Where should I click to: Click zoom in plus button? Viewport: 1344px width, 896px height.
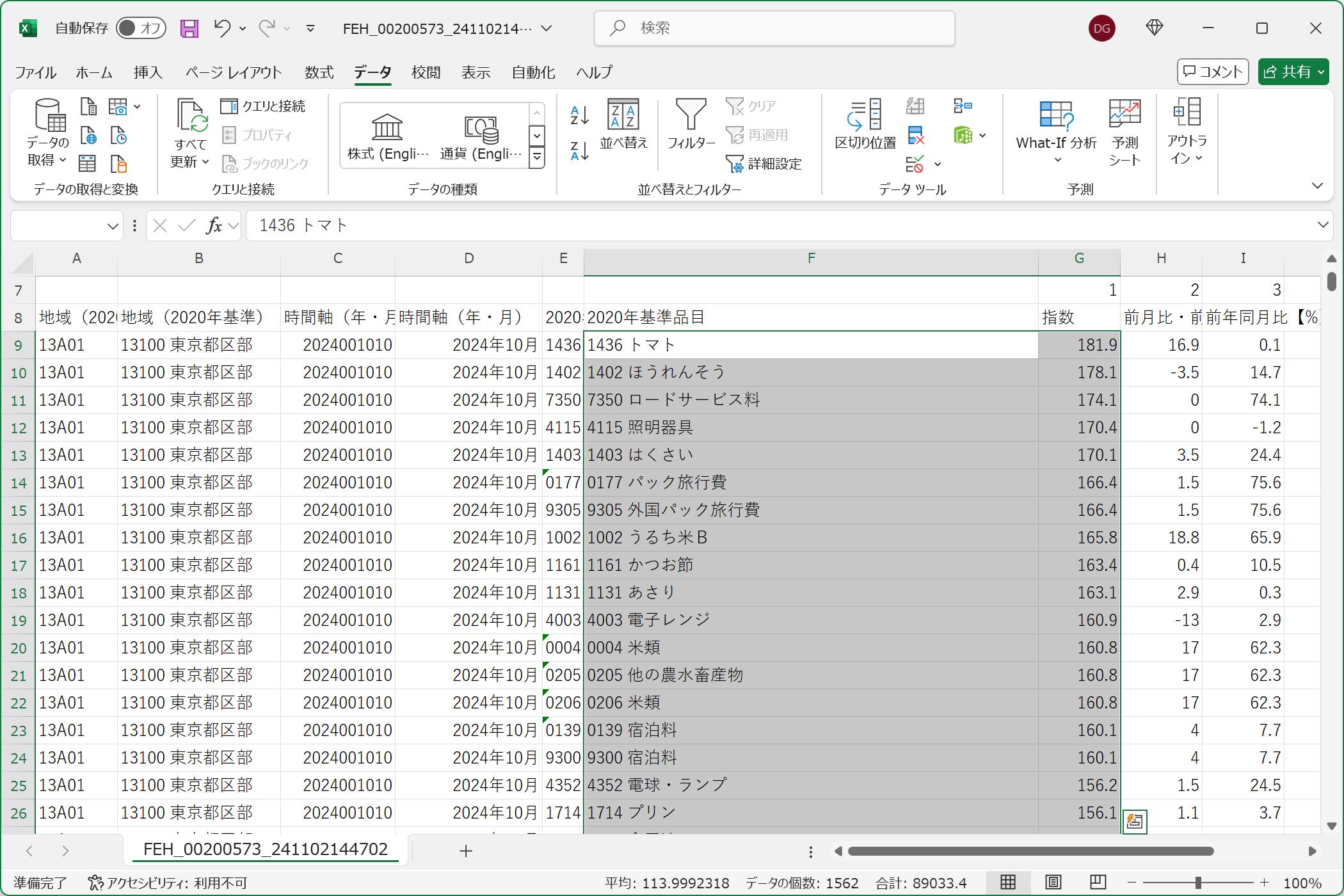point(1264,883)
